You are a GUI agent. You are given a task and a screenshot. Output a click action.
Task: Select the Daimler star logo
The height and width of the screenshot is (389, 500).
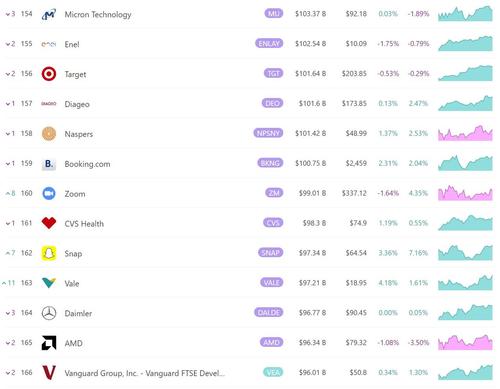49,313
